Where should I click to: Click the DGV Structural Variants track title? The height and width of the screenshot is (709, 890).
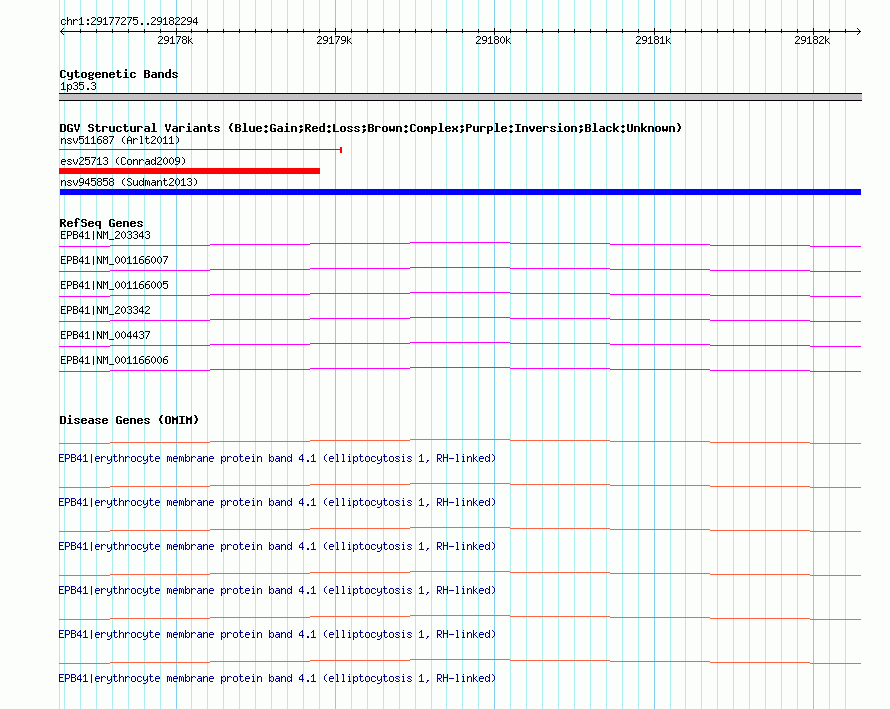[370, 128]
